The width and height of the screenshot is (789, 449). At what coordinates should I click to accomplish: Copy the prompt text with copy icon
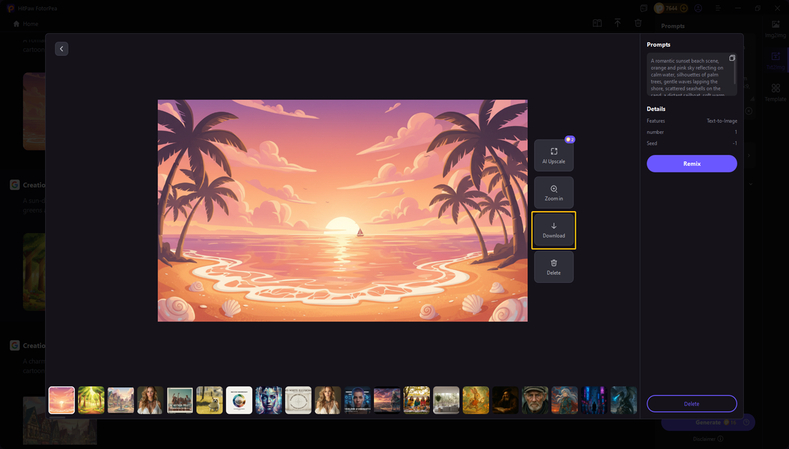pyautogui.click(x=732, y=58)
